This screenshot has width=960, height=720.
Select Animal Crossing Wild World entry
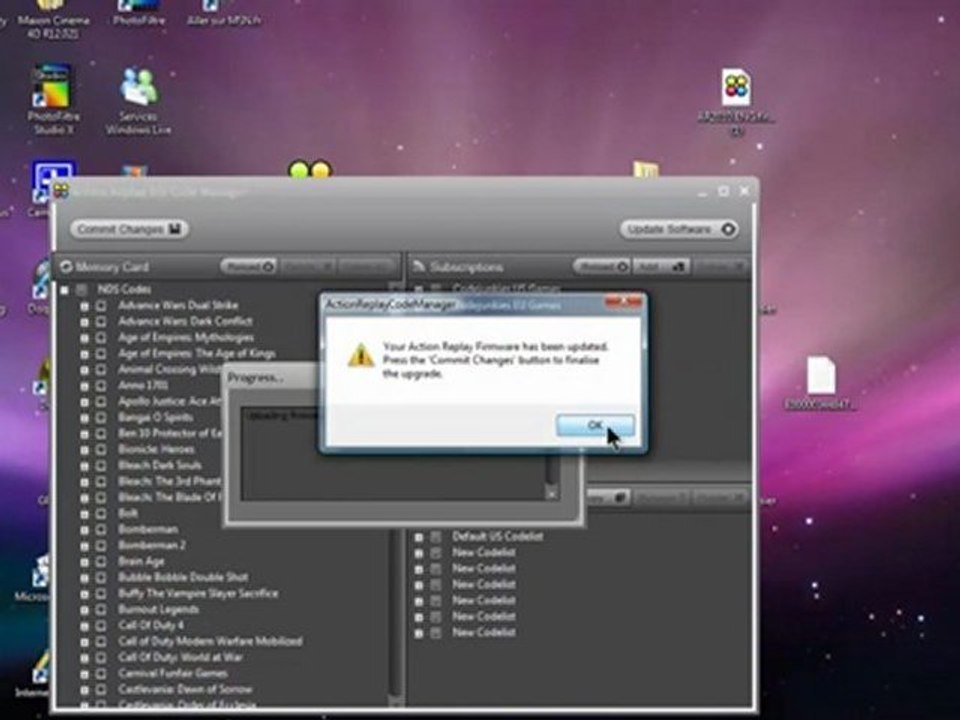[170, 369]
